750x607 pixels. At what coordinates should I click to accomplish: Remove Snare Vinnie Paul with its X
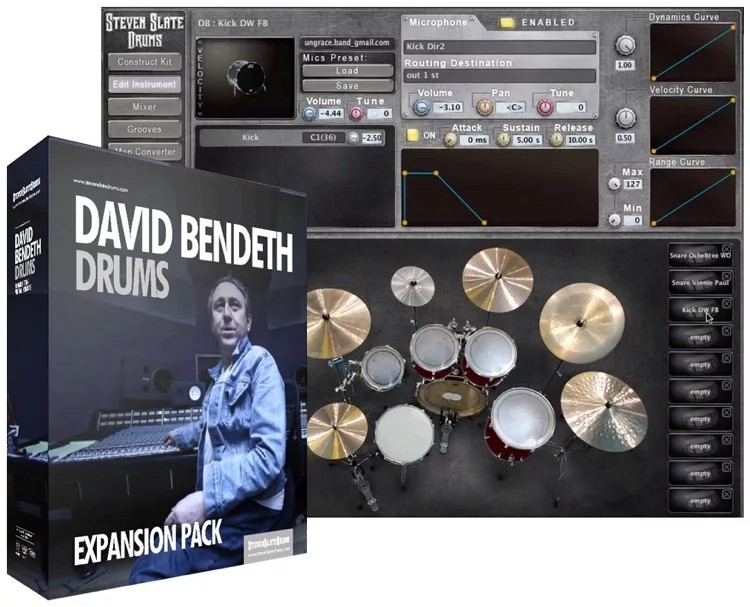point(727,276)
